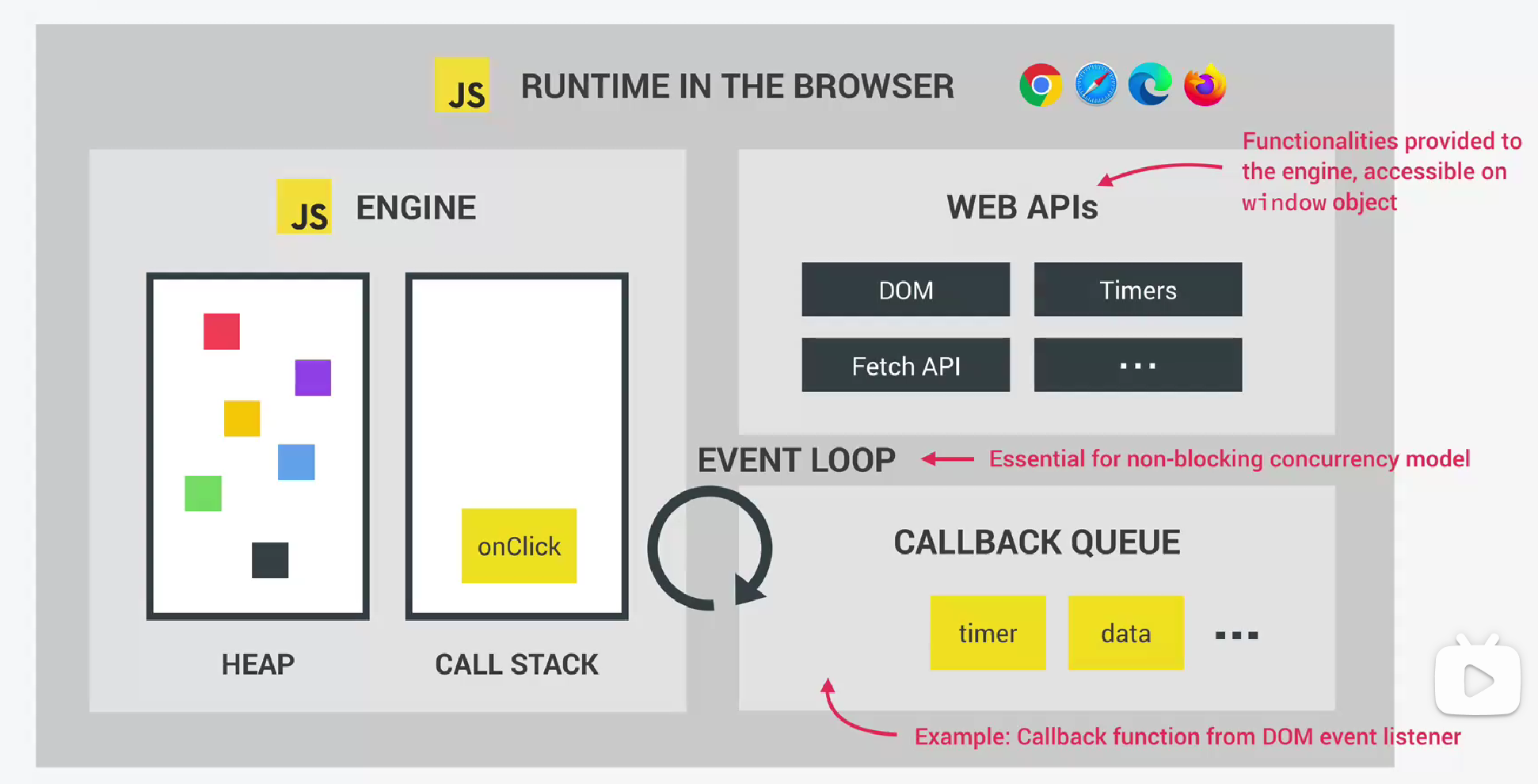Click the 'HEAP' label
Image resolution: width=1538 pixels, height=784 pixels.
click(257, 664)
